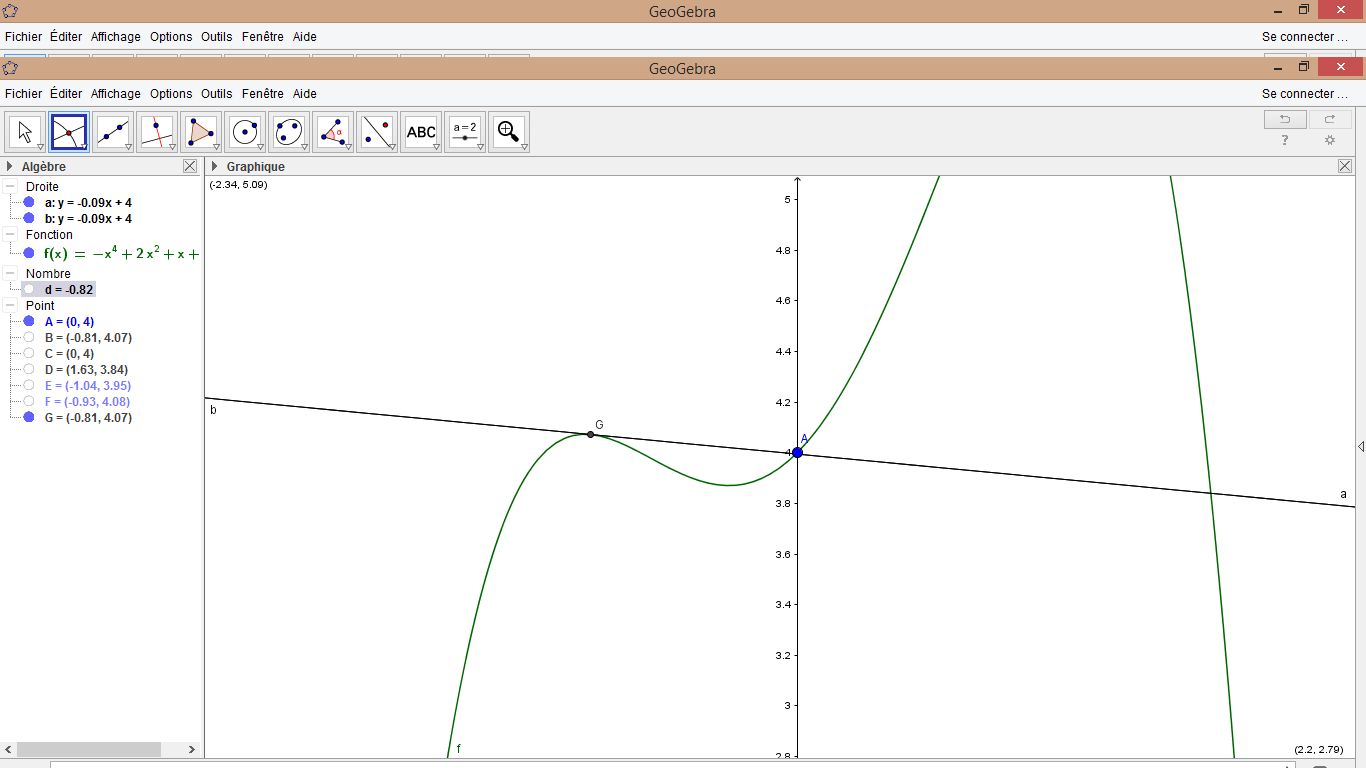
Task: Open the Outils menu
Action: tap(216, 94)
